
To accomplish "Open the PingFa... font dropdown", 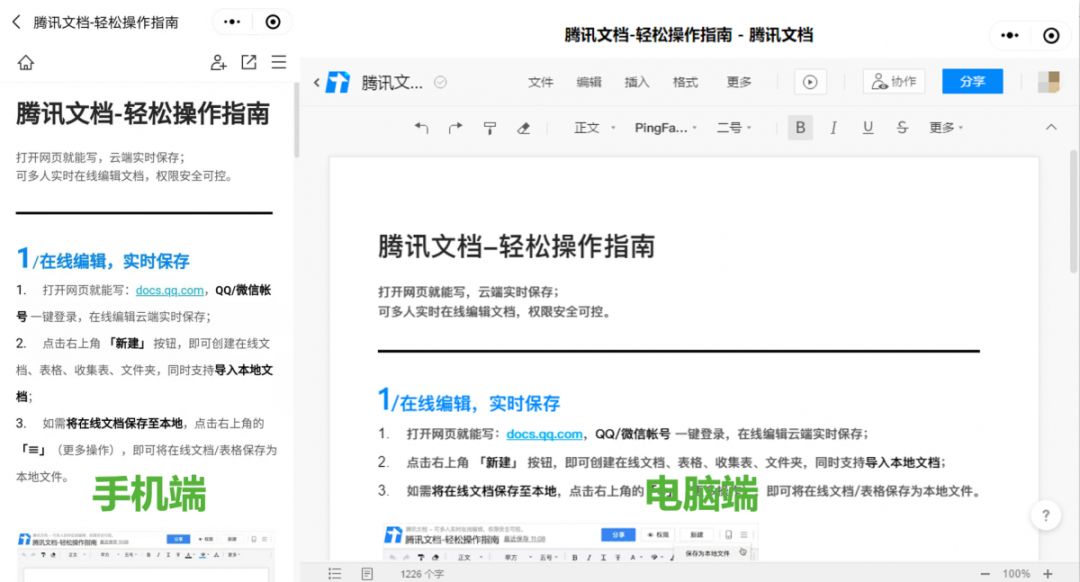I will (666, 127).
